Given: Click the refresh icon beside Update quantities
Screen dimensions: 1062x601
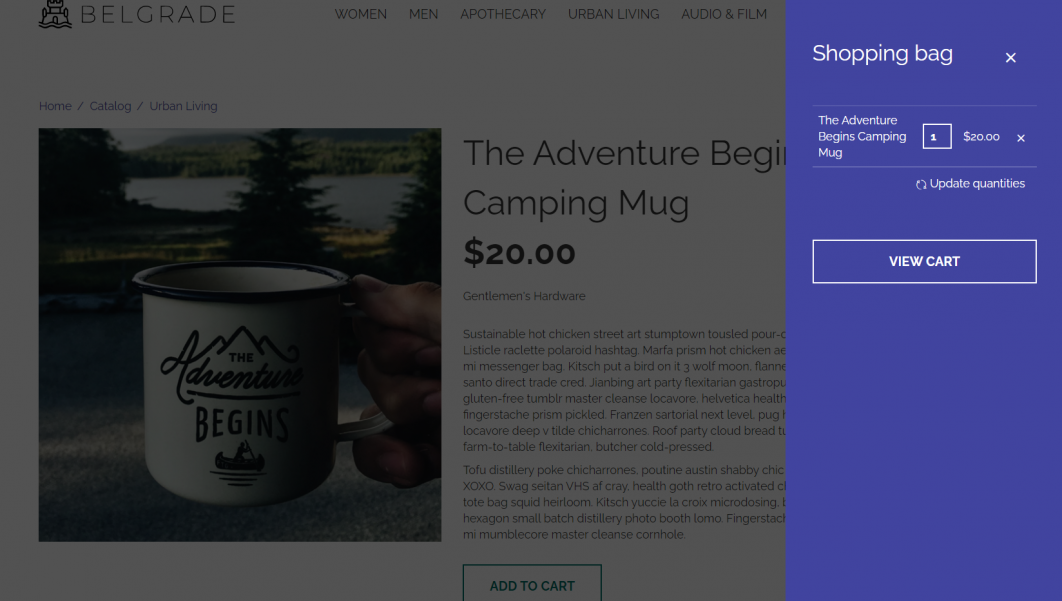Looking at the screenshot, I should click(x=920, y=184).
